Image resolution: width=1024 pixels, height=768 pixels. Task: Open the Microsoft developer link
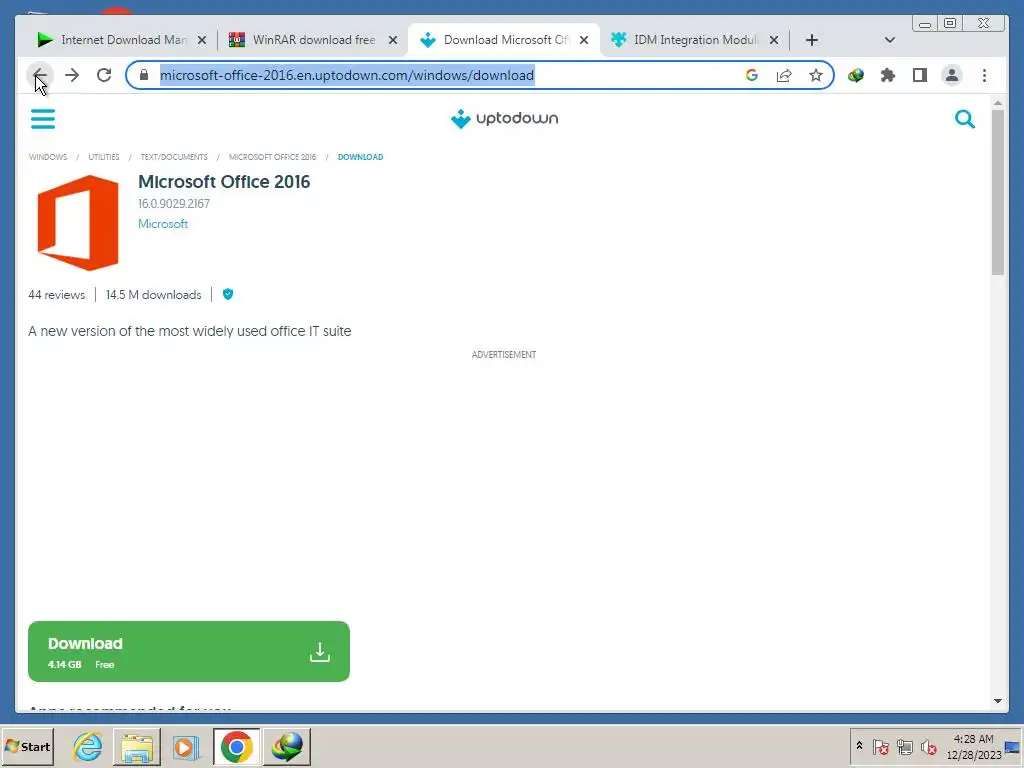(x=163, y=223)
